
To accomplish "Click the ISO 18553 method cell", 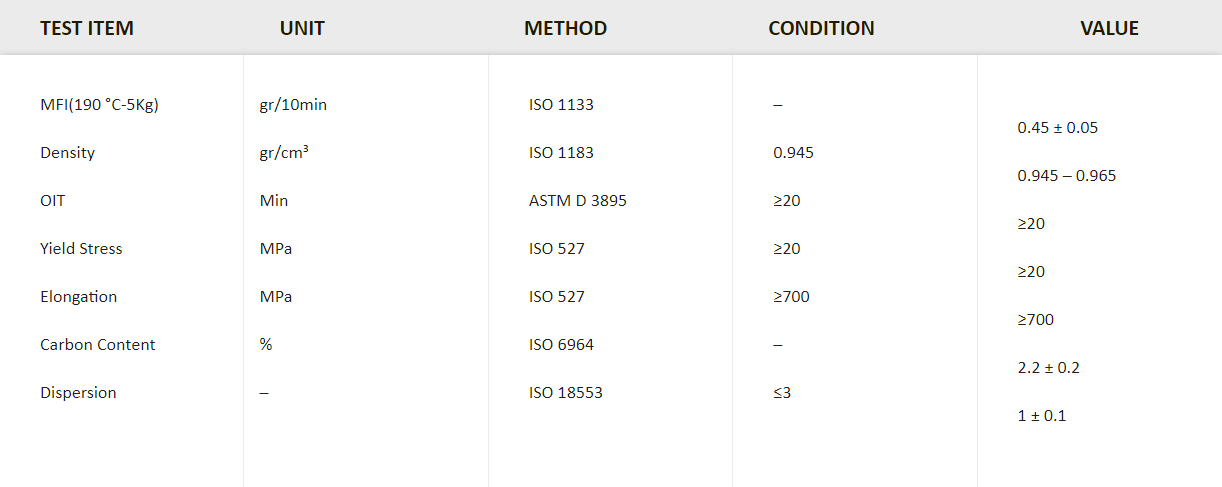I will pyautogui.click(x=566, y=393).
